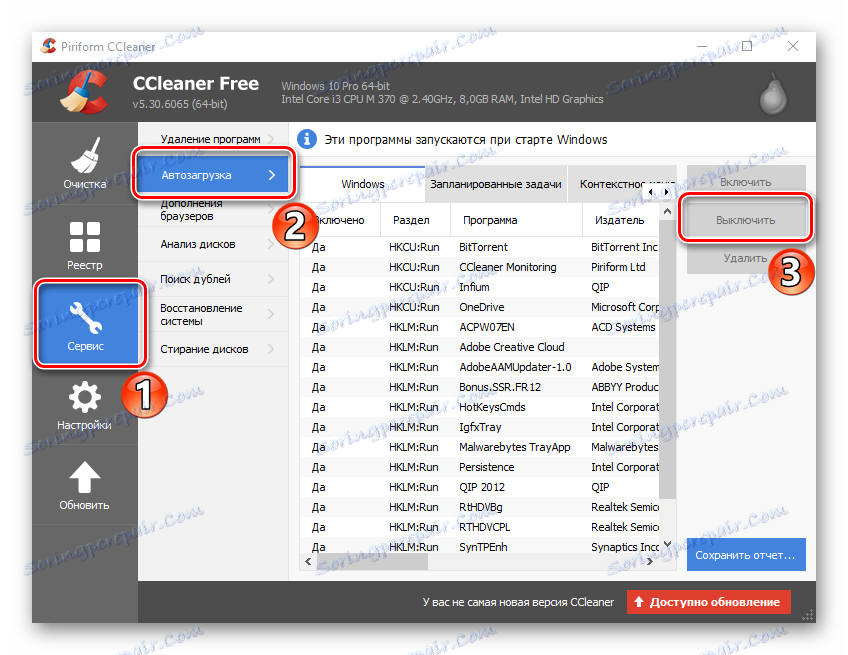This screenshot has width=848, height=655.
Task: Click the Выключить button
Action: click(746, 220)
